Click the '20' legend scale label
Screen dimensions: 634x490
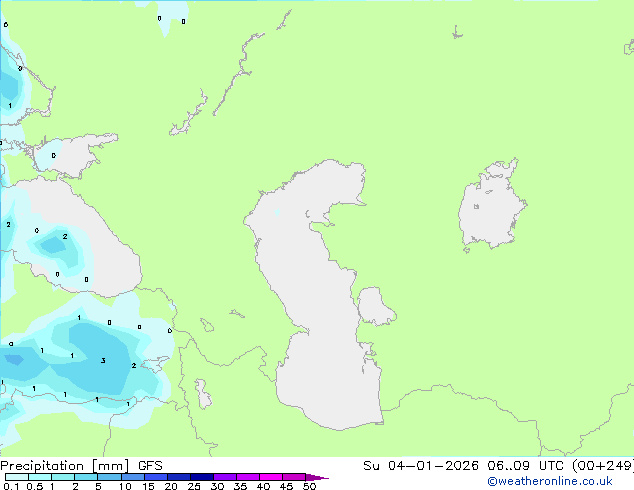point(171,486)
